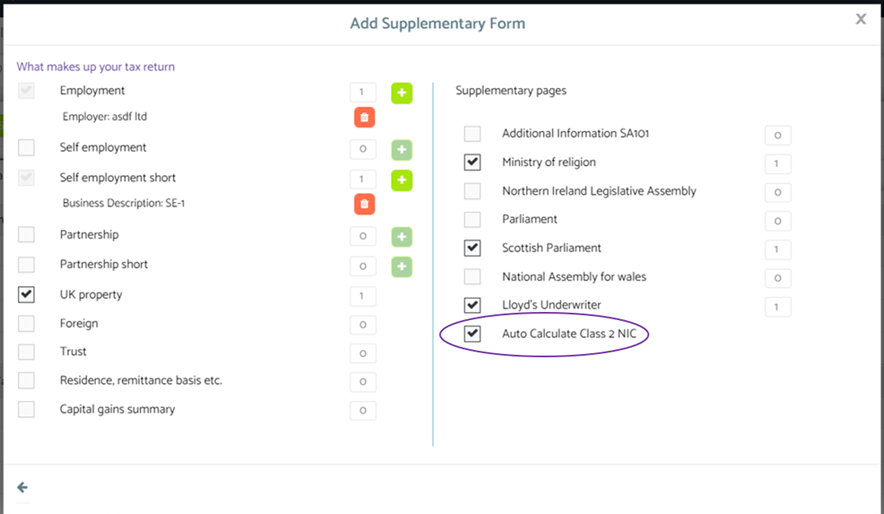Click green plus next to Employment
The image size is (884, 514).
(401, 93)
